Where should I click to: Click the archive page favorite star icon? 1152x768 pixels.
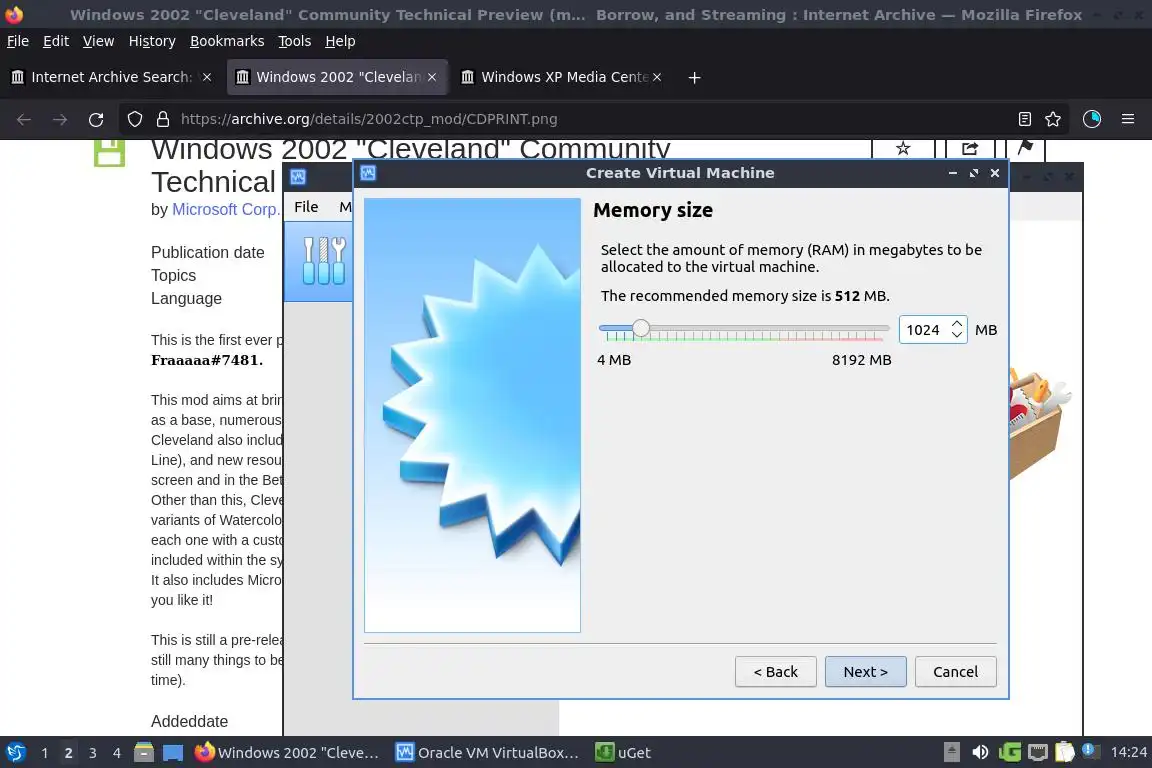[903, 148]
